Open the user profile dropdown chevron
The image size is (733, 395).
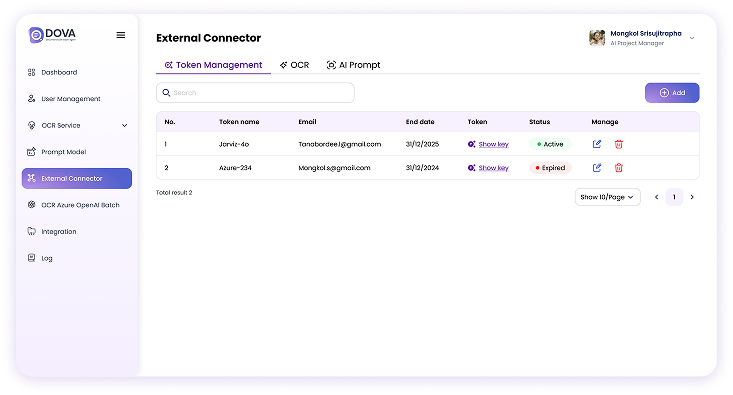[692, 38]
